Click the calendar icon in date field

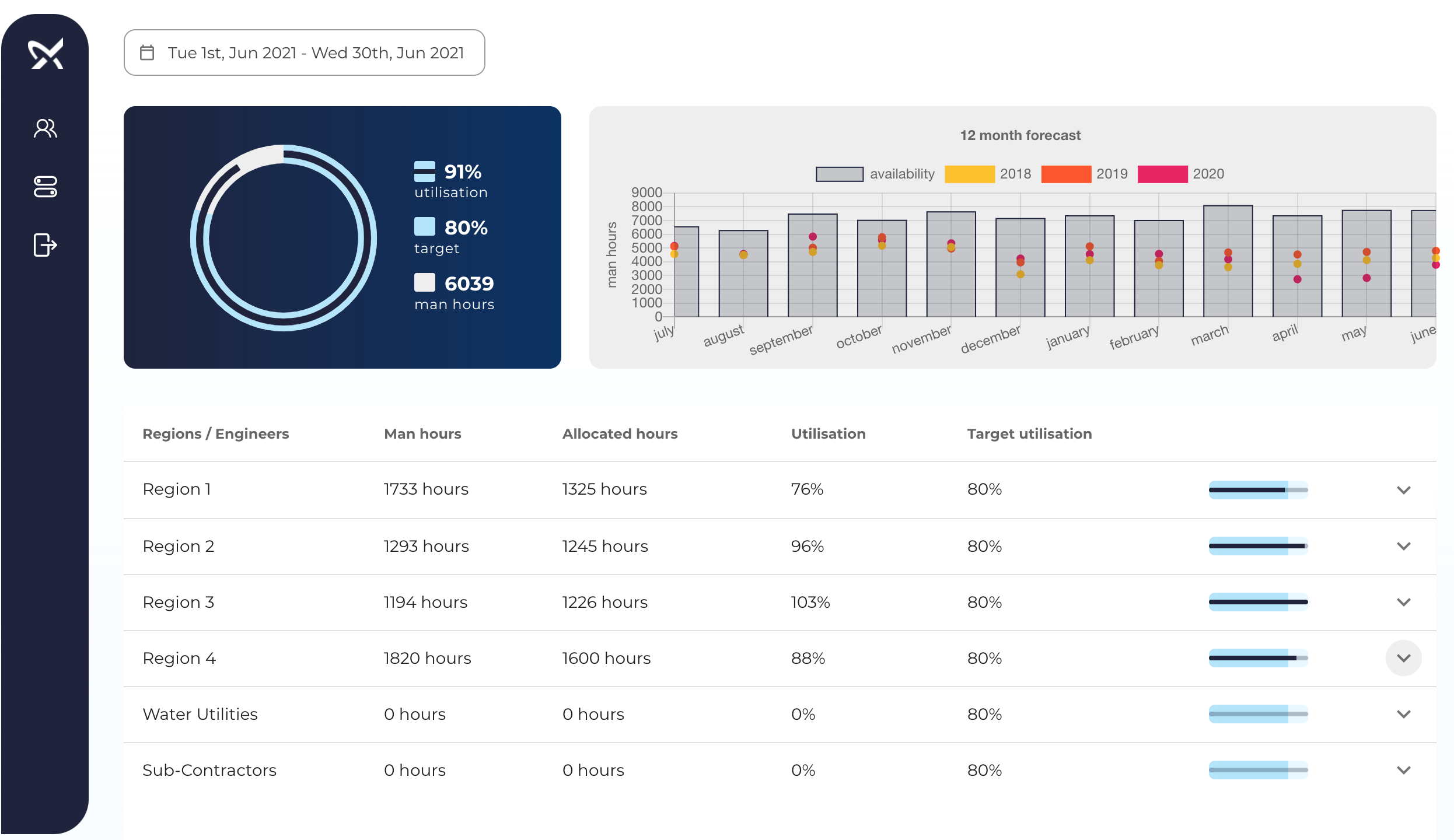click(x=147, y=52)
